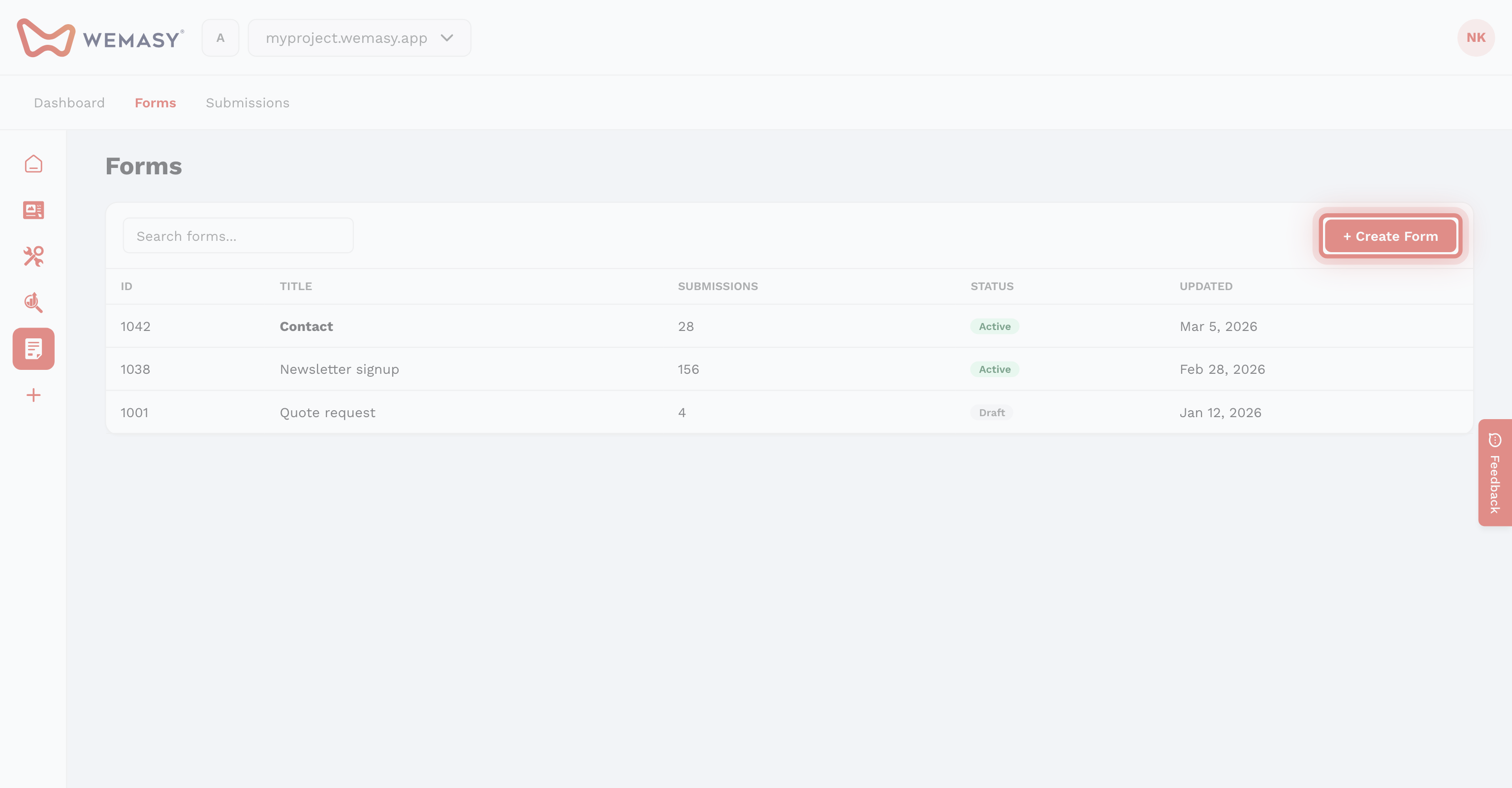This screenshot has height=788, width=1512.
Task: Click the A project badge
Action: 220,38
